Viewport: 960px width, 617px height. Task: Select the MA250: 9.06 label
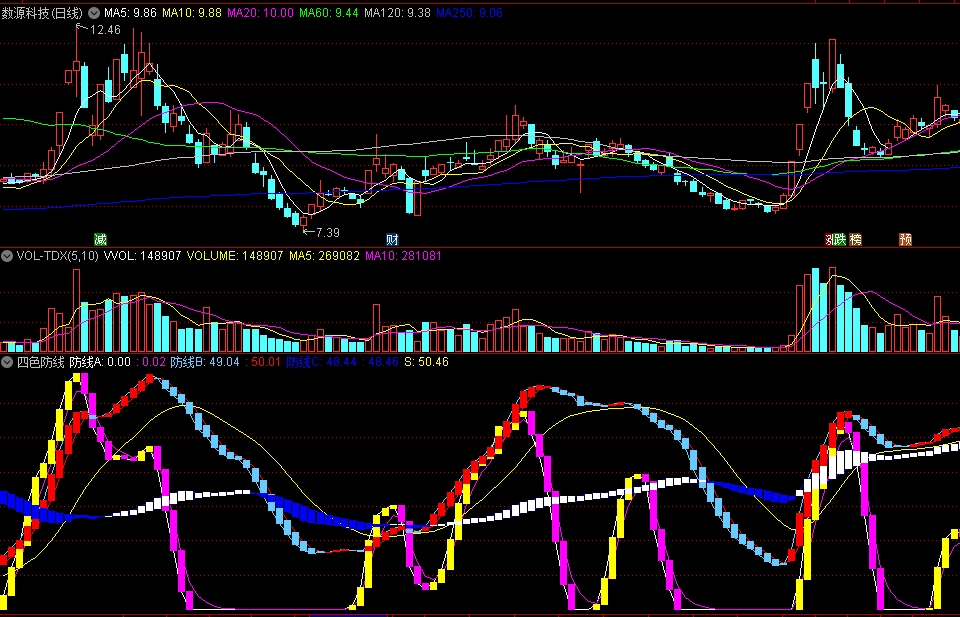(470, 13)
